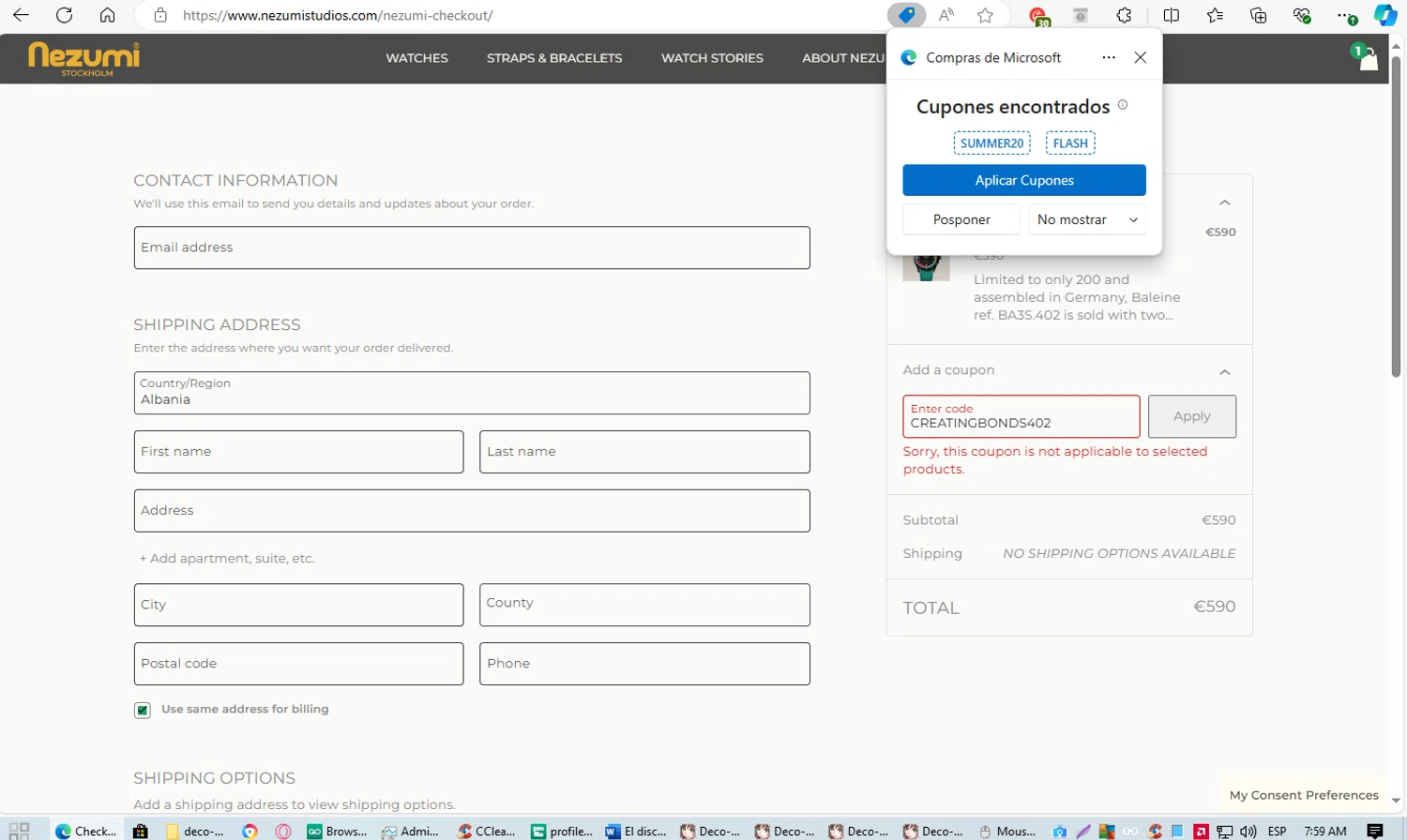
Task: Go back to the previous page
Action: click(21, 15)
